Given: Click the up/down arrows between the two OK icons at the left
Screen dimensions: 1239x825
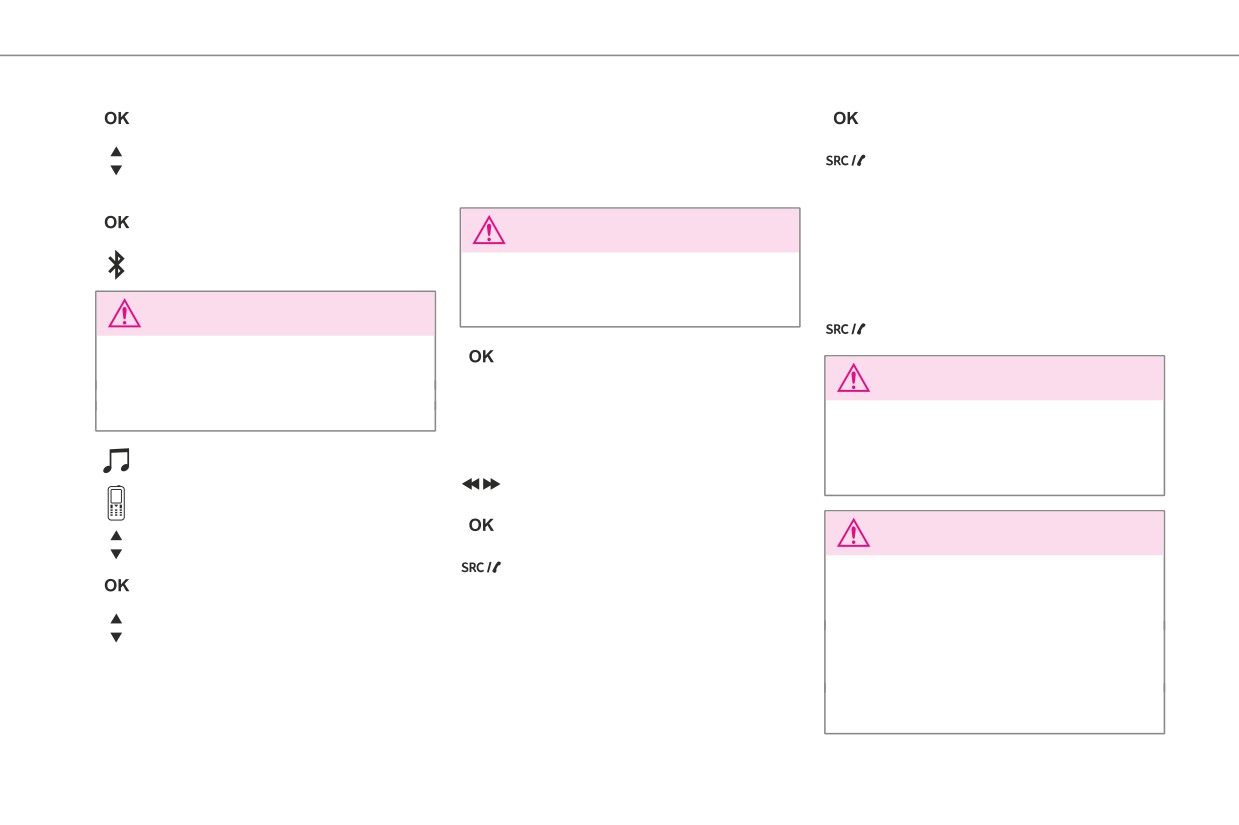Looking at the screenshot, I should pos(116,161).
